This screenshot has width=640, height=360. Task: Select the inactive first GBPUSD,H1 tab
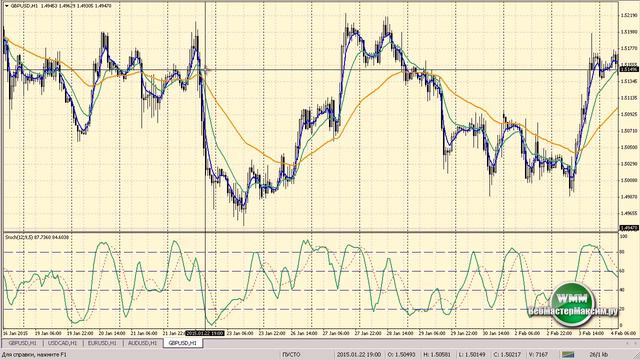coord(22,343)
